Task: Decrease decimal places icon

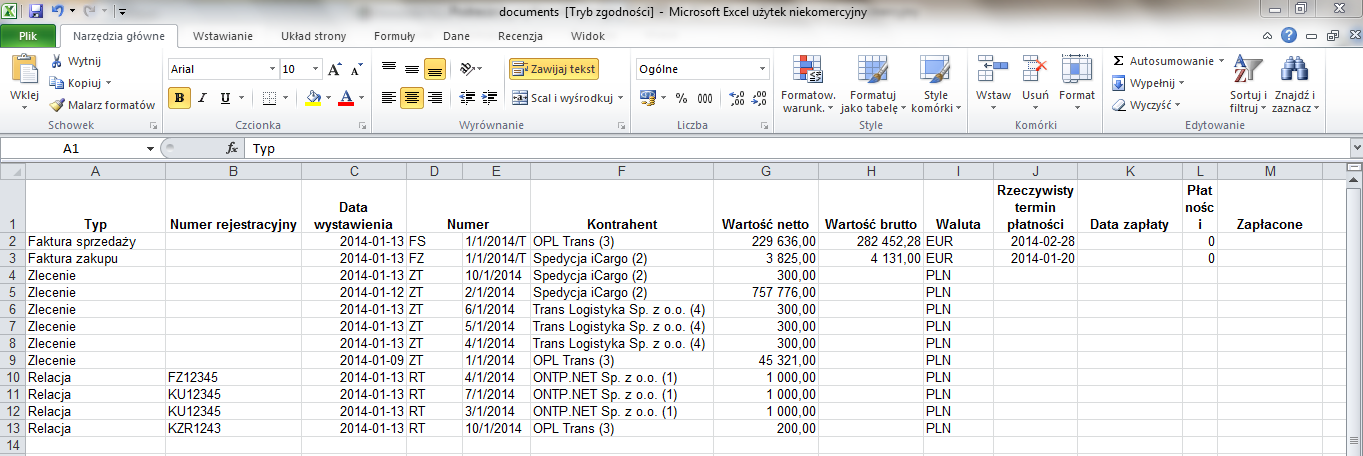Action: 760,98
